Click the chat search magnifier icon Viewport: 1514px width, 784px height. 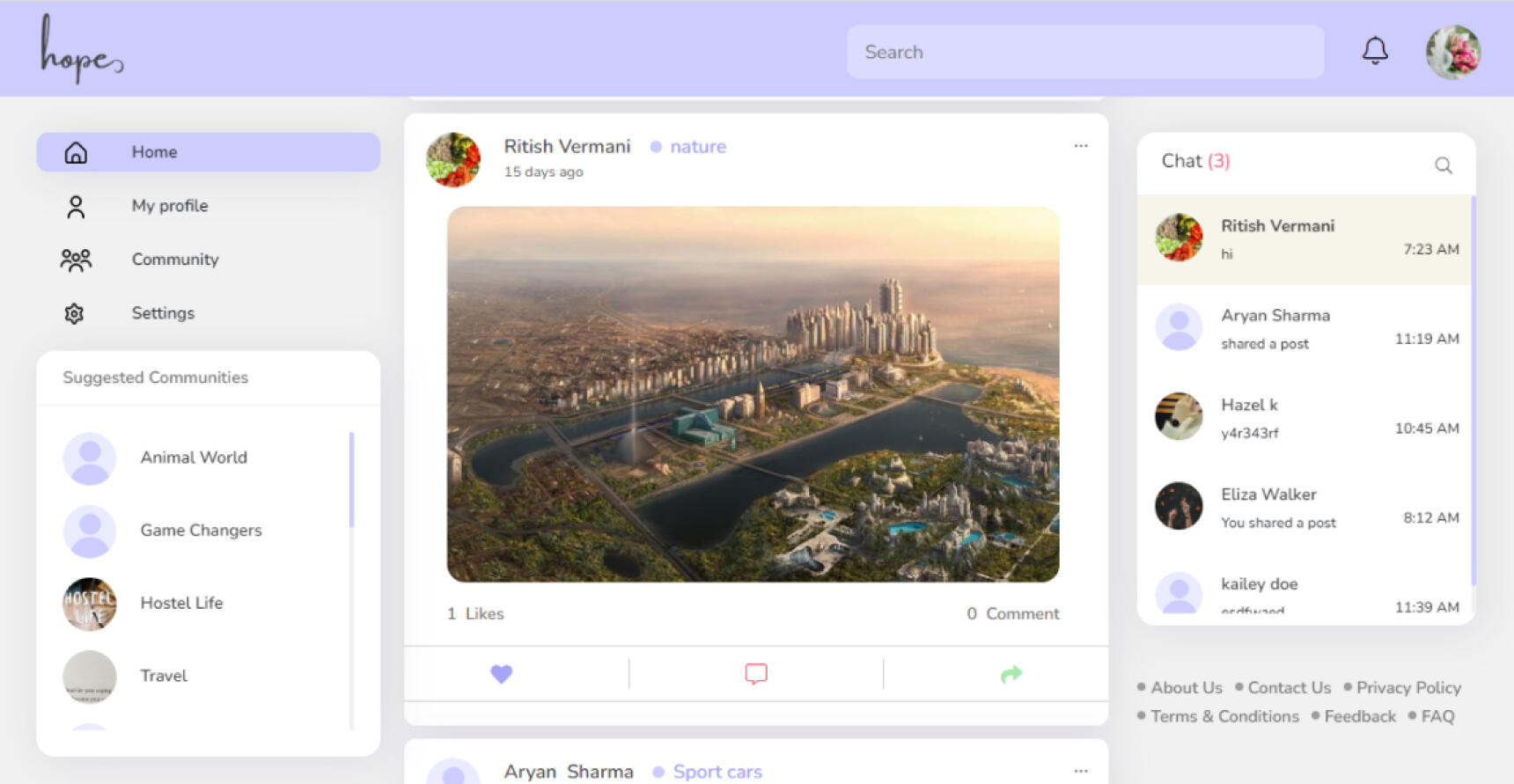[x=1443, y=165]
